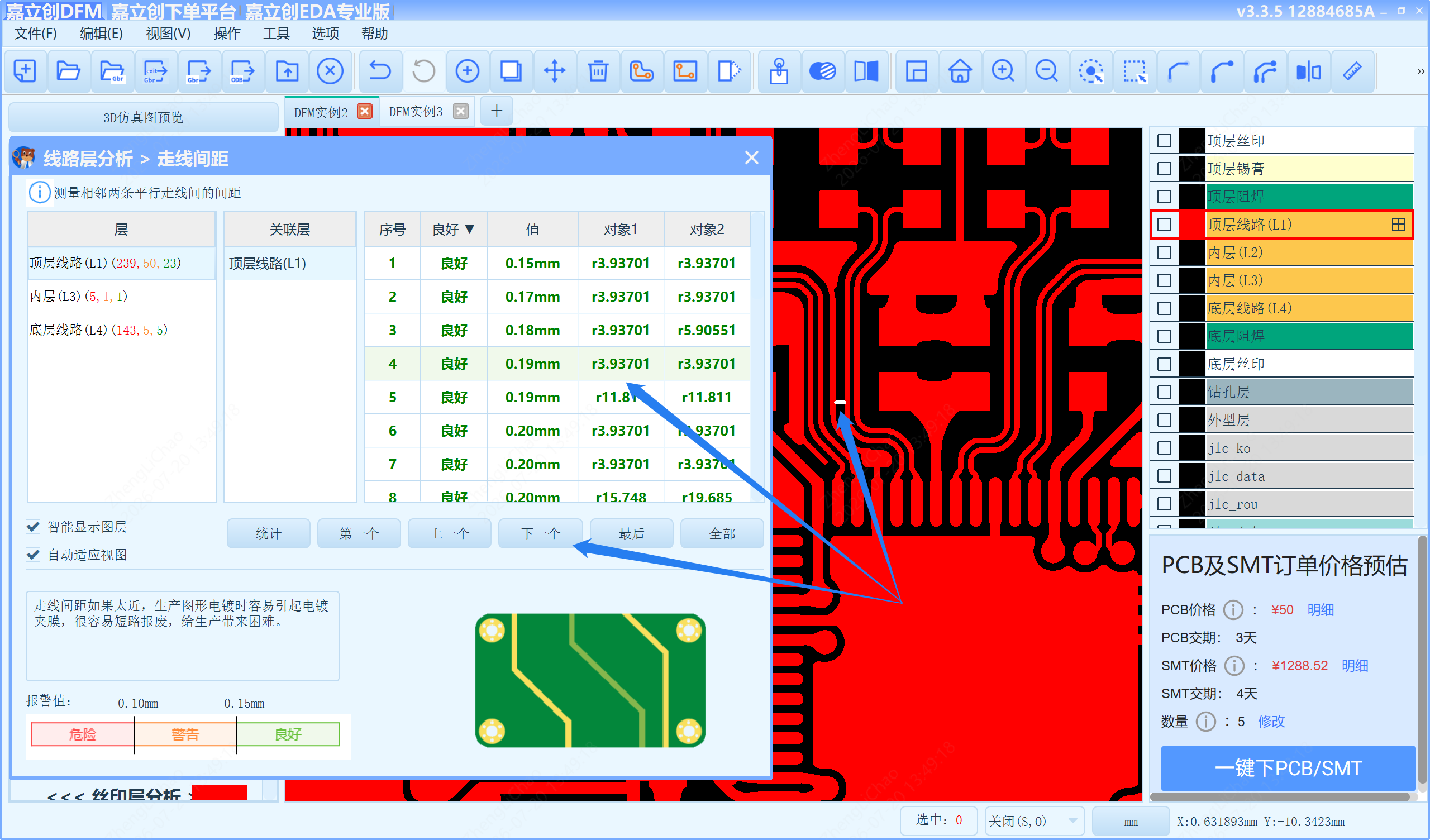
Task: Close the DFM实例2 tab
Action: pyautogui.click(x=365, y=111)
